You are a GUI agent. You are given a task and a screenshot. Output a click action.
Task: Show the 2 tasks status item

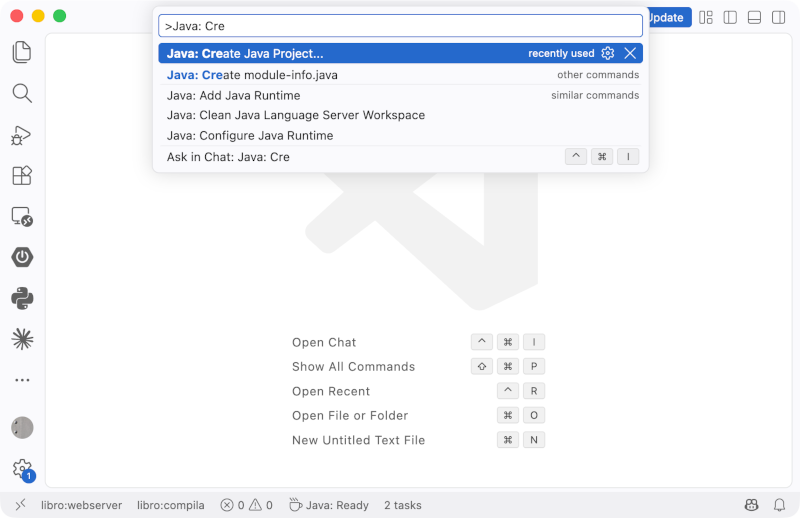(403, 505)
